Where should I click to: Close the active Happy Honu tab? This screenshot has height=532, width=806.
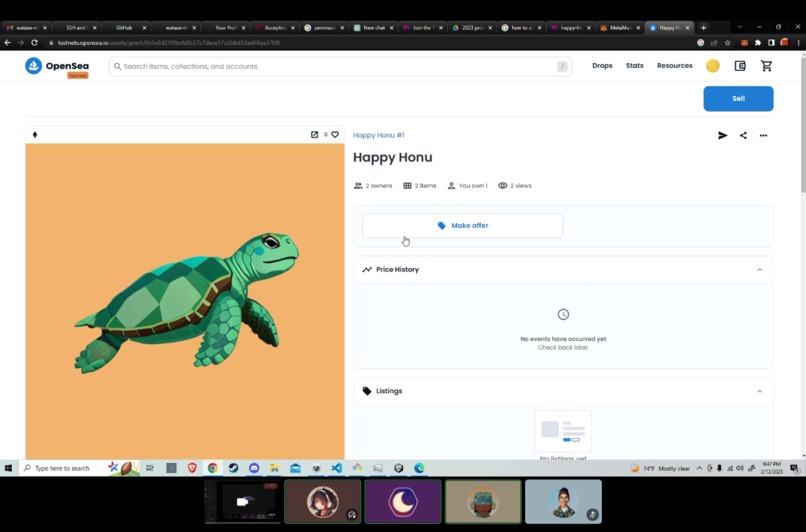click(687, 28)
